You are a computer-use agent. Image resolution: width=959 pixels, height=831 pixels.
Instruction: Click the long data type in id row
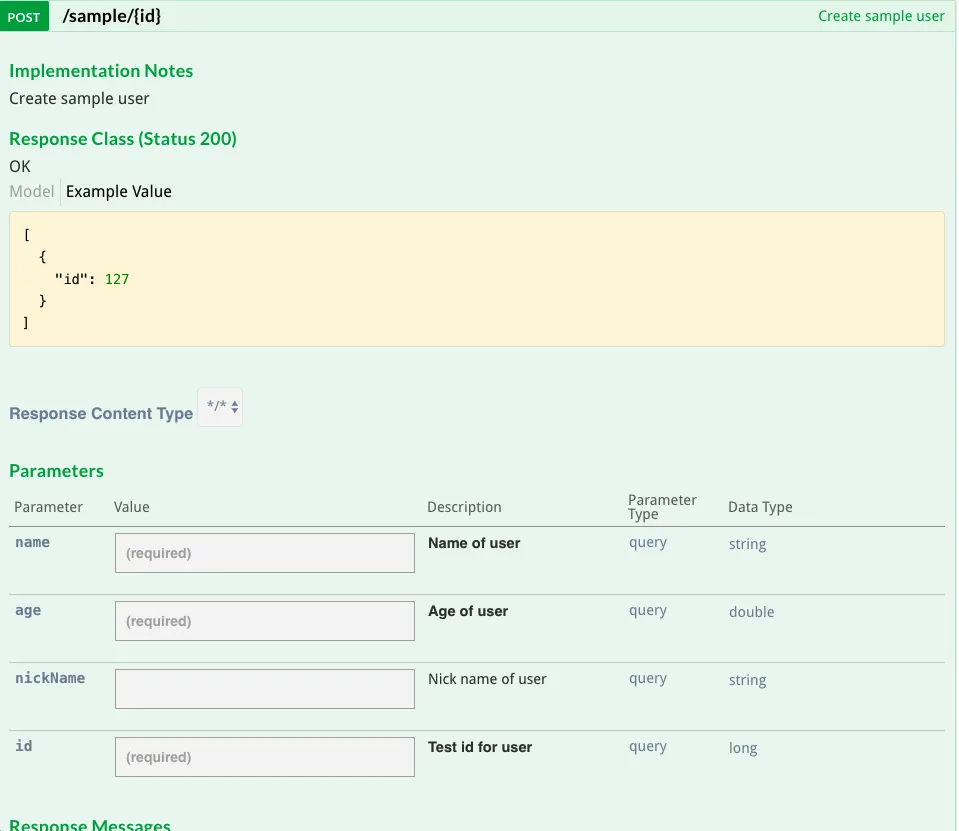pyautogui.click(x=742, y=748)
